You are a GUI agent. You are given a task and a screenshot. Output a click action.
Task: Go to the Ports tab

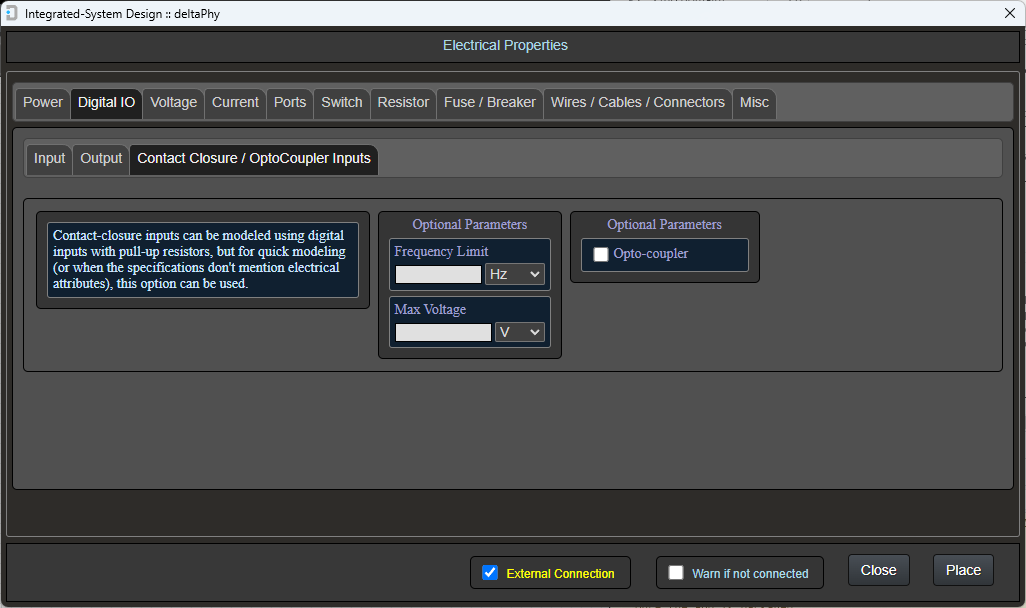point(290,103)
